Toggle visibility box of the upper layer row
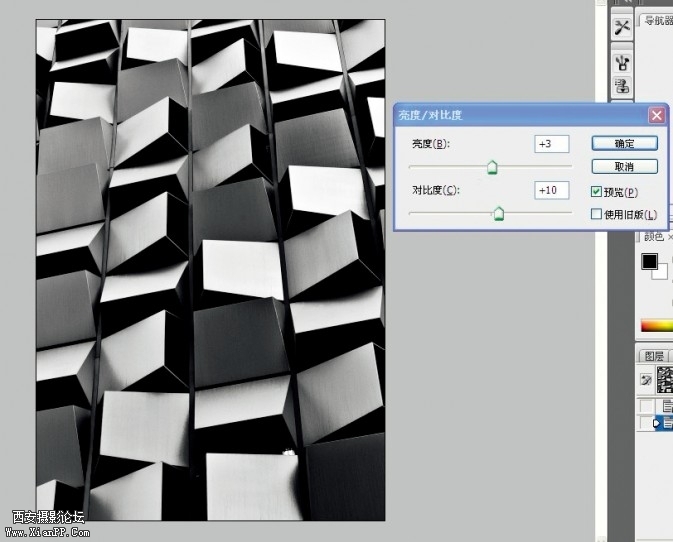673x542 pixels. 646,405
